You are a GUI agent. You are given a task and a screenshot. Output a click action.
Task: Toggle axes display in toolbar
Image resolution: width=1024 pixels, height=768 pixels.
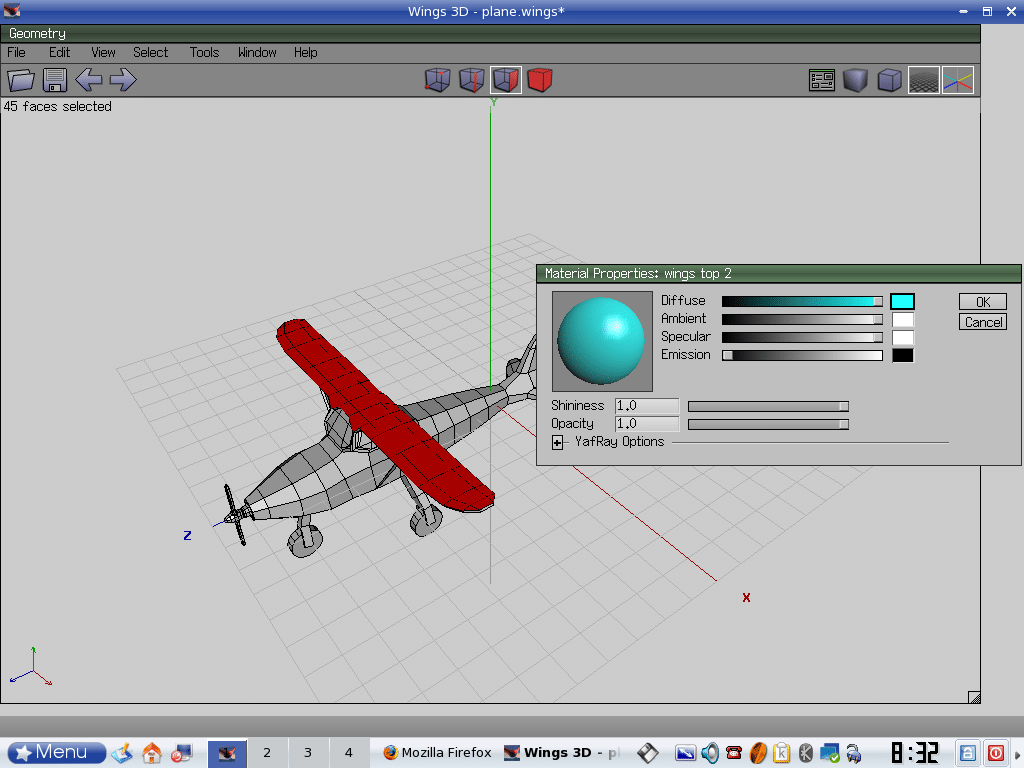[x=957, y=80]
